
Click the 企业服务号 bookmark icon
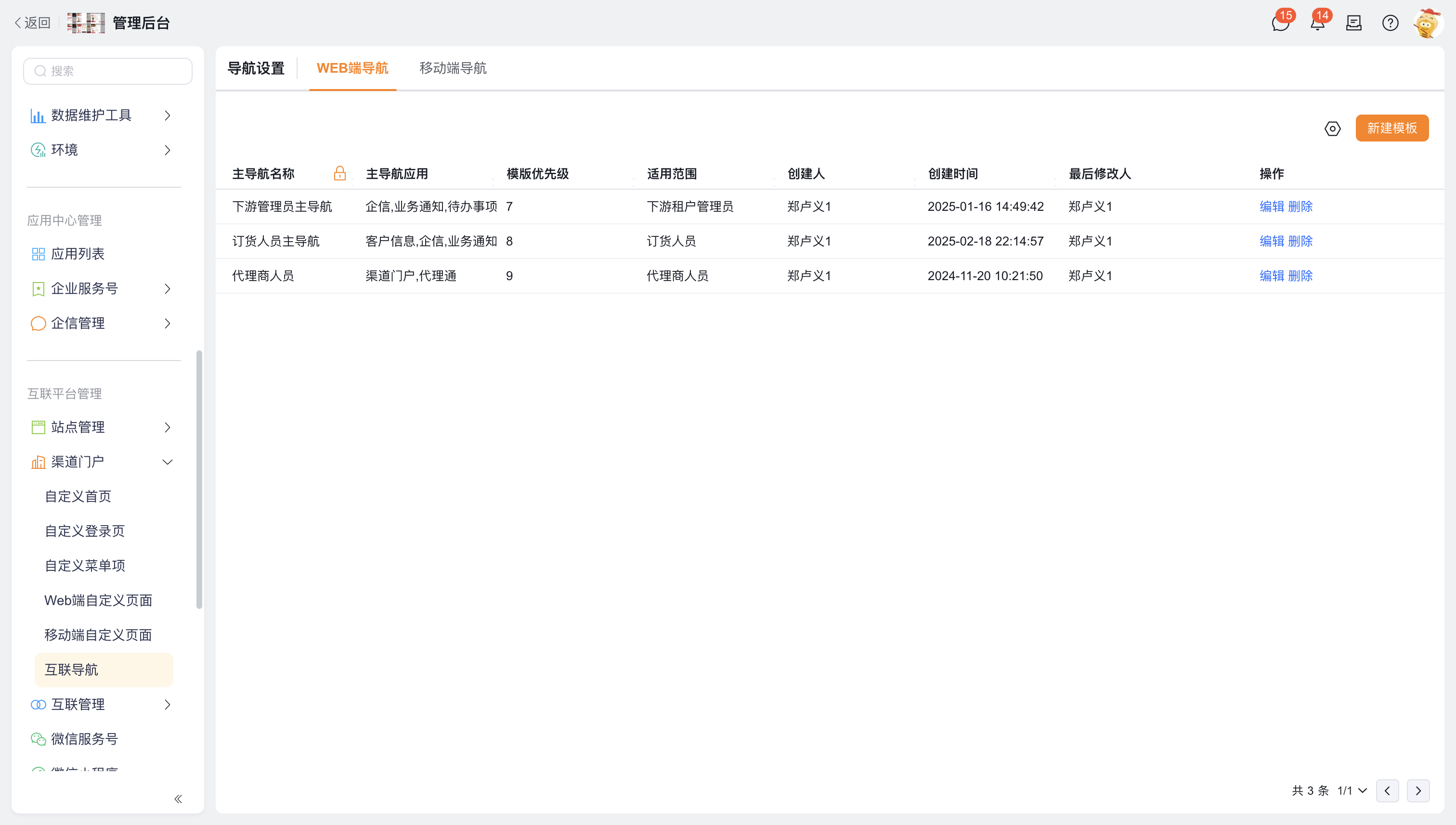[x=38, y=289]
